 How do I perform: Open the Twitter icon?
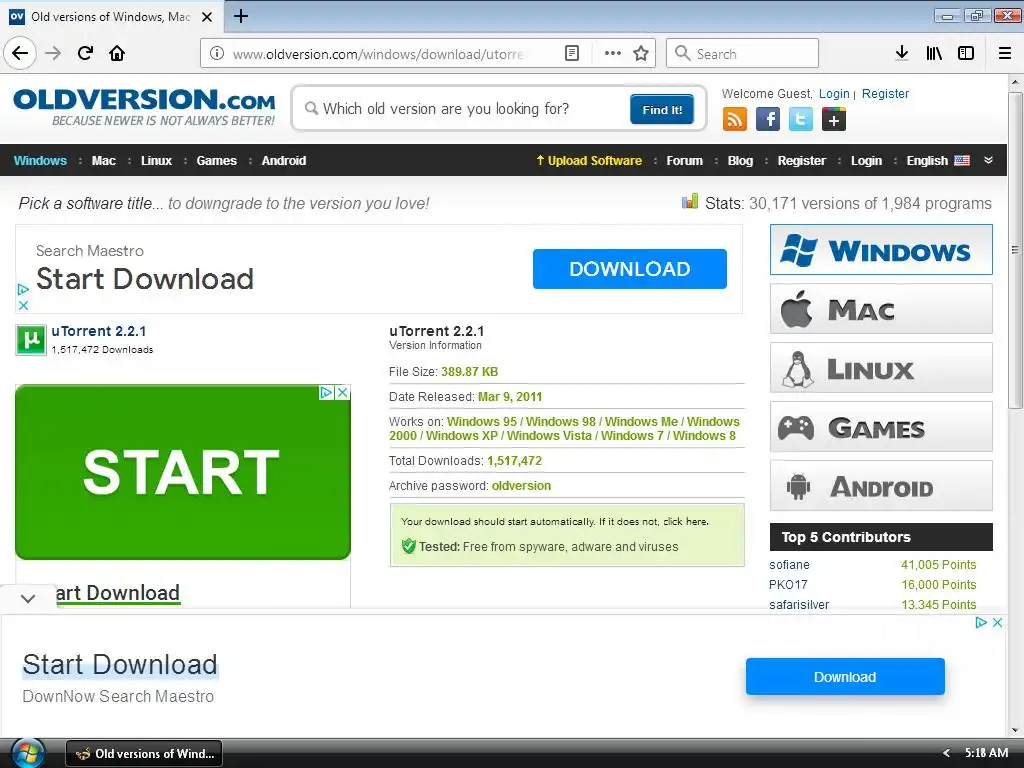pyautogui.click(x=801, y=120)
